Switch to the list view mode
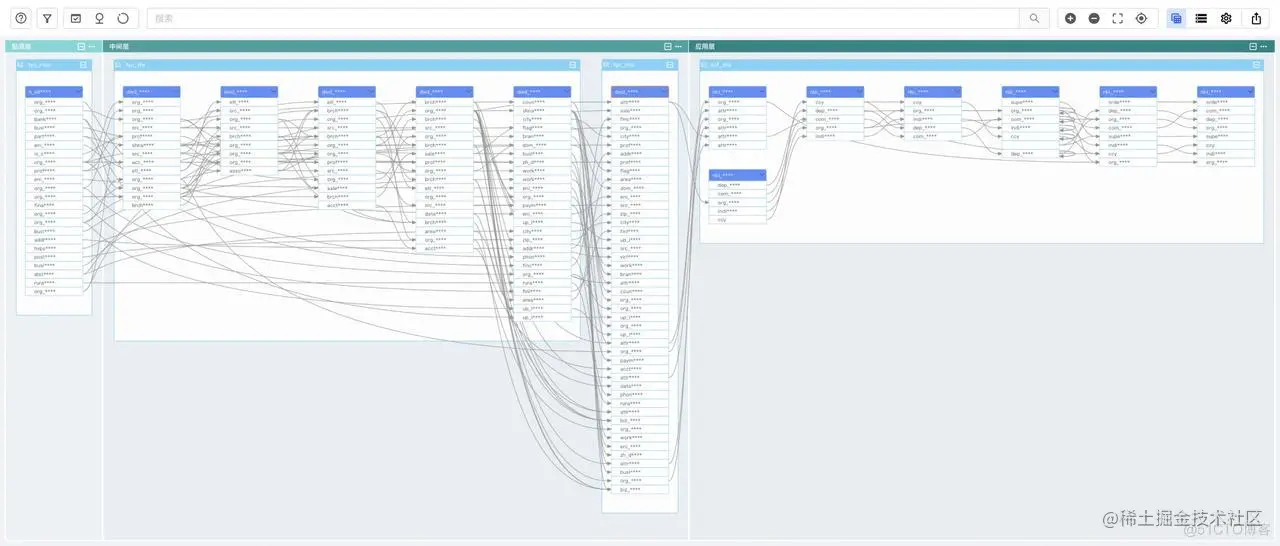This screenshot has height=546, width=1280. (x=1201, y=18)
